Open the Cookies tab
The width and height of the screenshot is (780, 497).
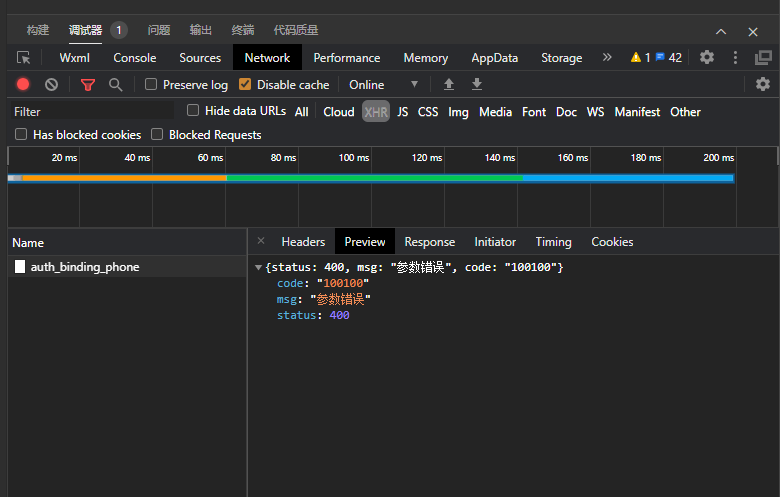(x=612, y=242)
